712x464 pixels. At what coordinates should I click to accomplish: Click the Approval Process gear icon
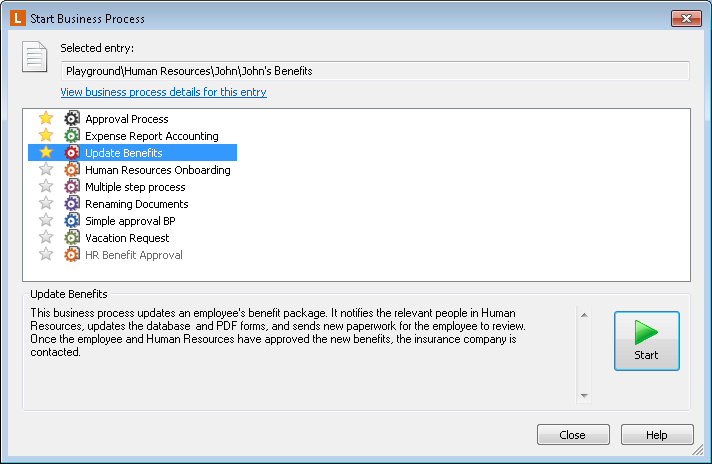[x=71, y=118]
